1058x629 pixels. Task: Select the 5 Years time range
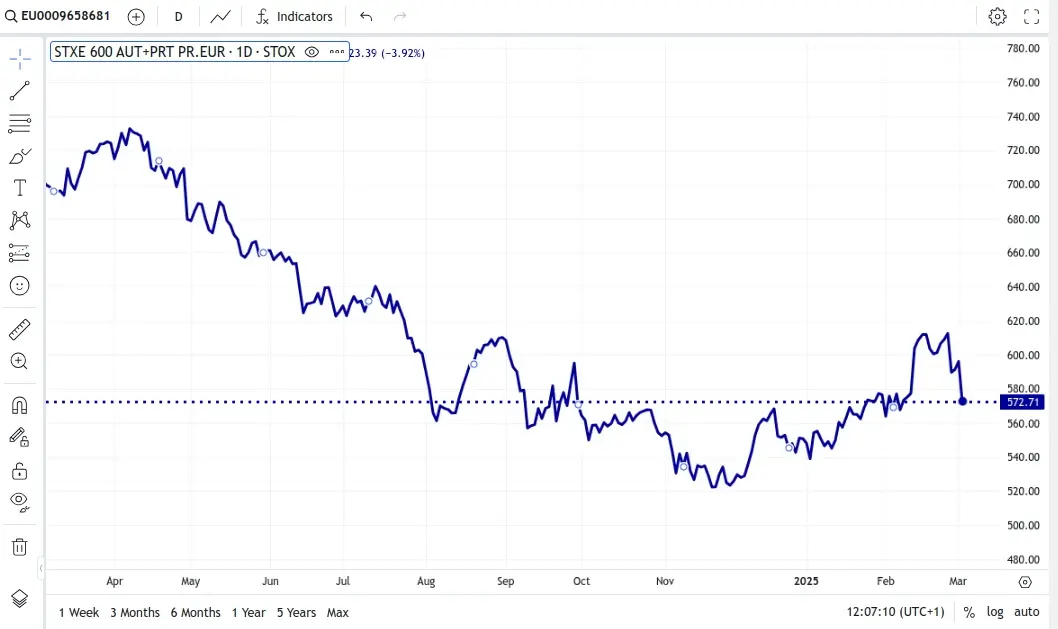click(296, 612)
